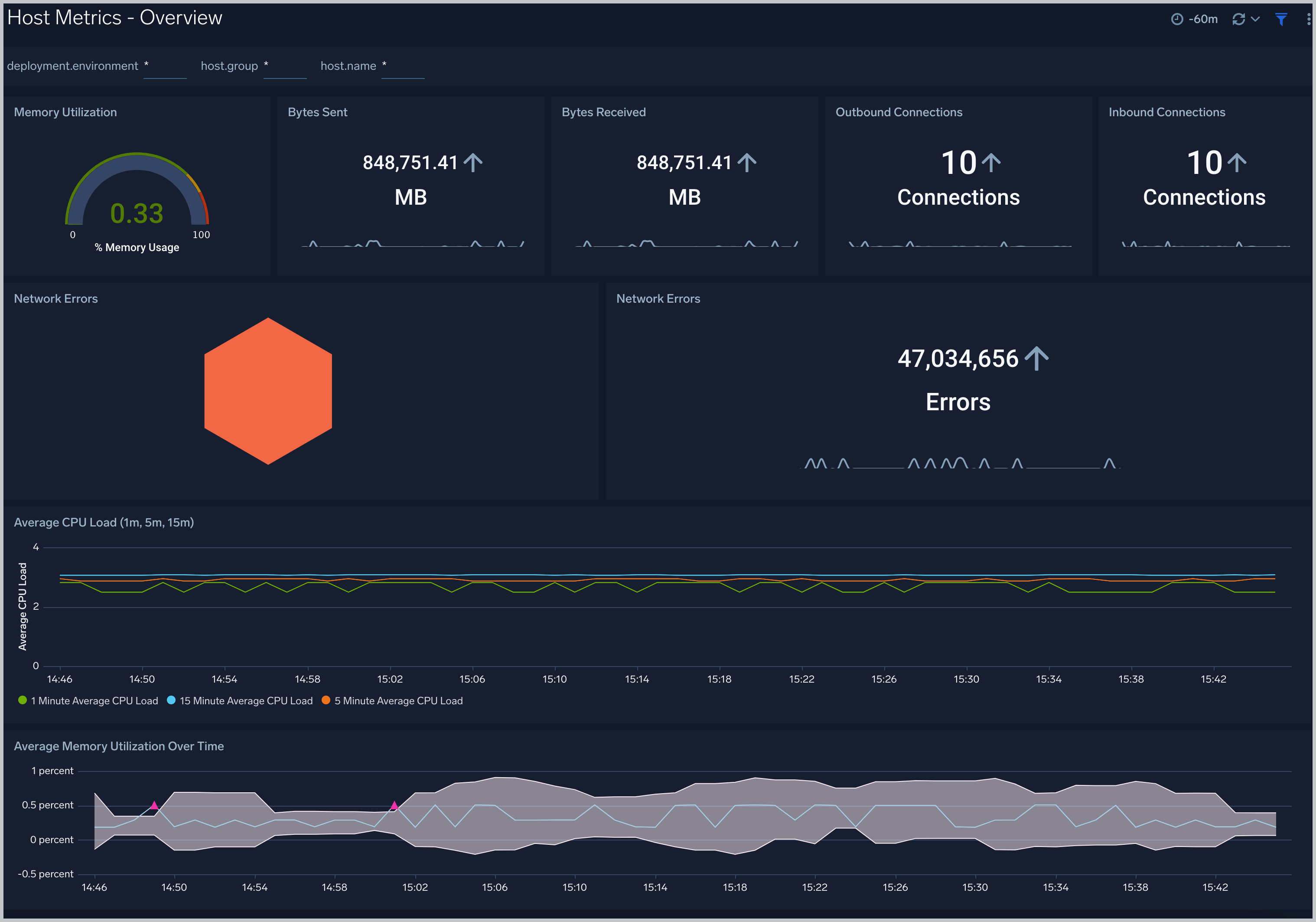This screenshot has width=1316, height=922.
Task: Click the Bytes Received 848,751.41 value
Action: [684, 163]
